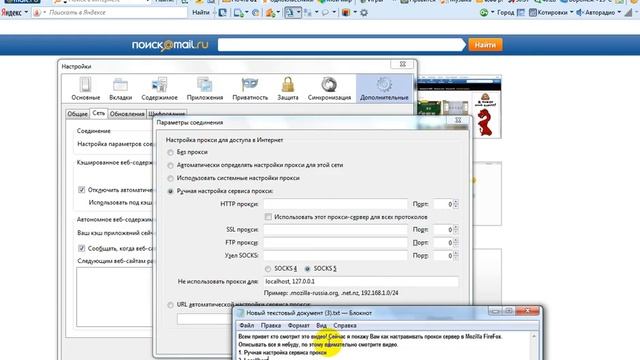Select auto-detect proxy settings for this network
Screen dimensions: 640x360
tap(170, 165)
